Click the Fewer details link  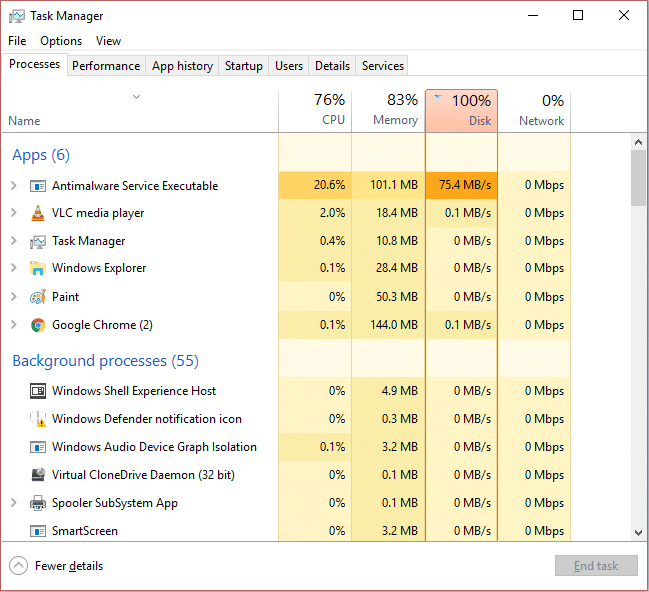pyautogui.click(x=69, y=566)
